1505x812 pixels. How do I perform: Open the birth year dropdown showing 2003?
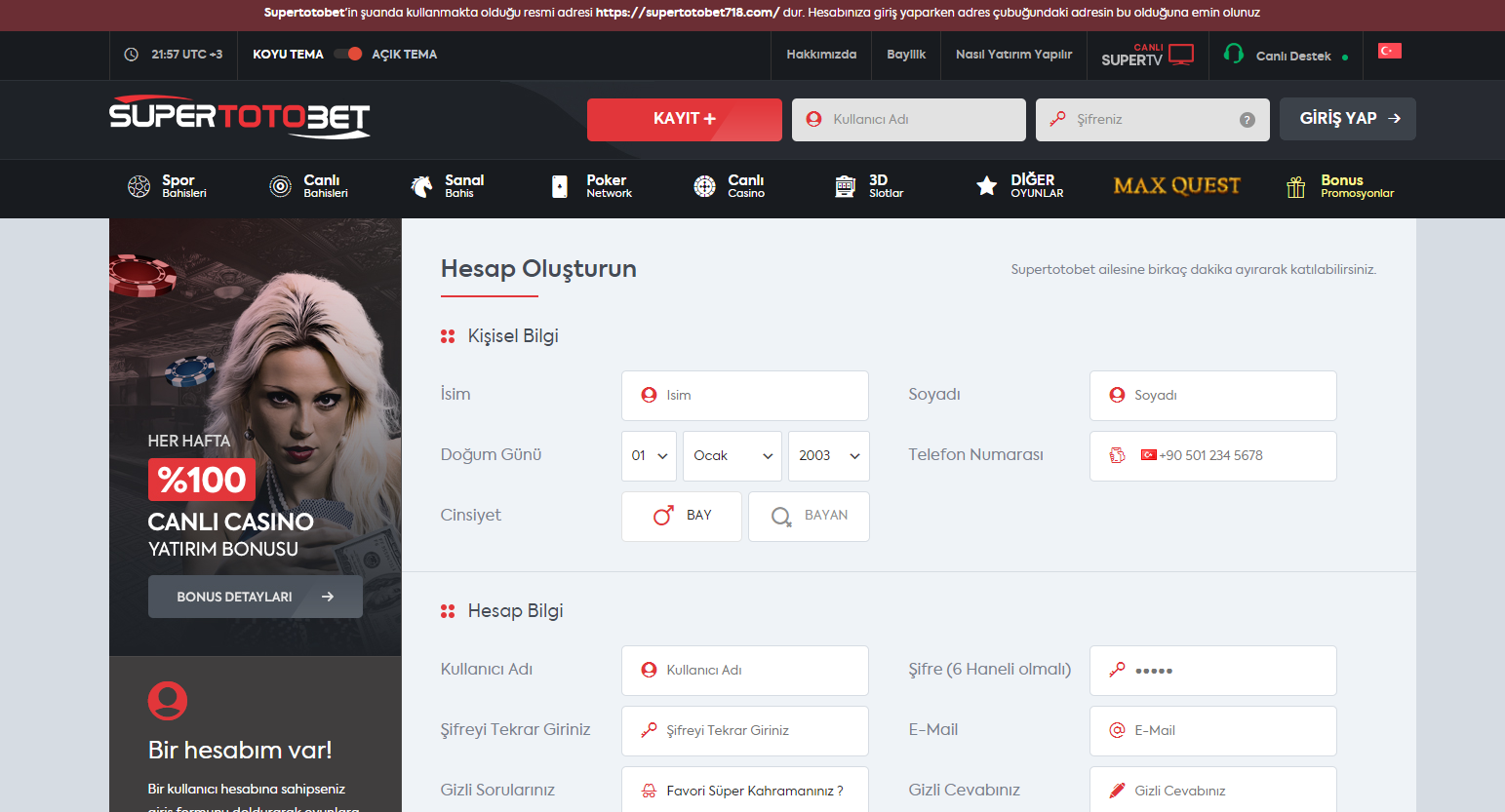pyautogui.click(x=829, y=456)
